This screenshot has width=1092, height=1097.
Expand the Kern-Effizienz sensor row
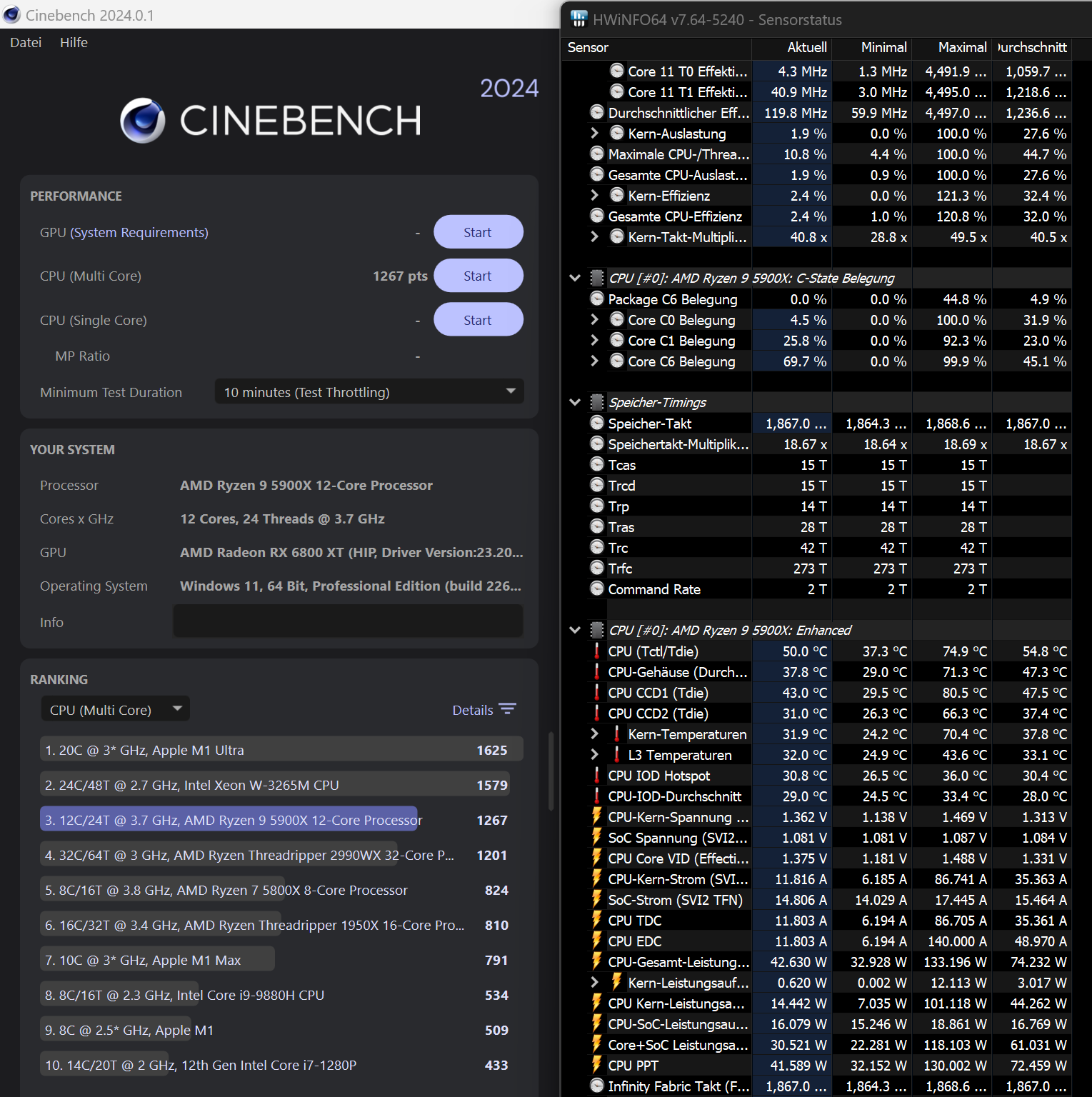[x=594, y=195]
